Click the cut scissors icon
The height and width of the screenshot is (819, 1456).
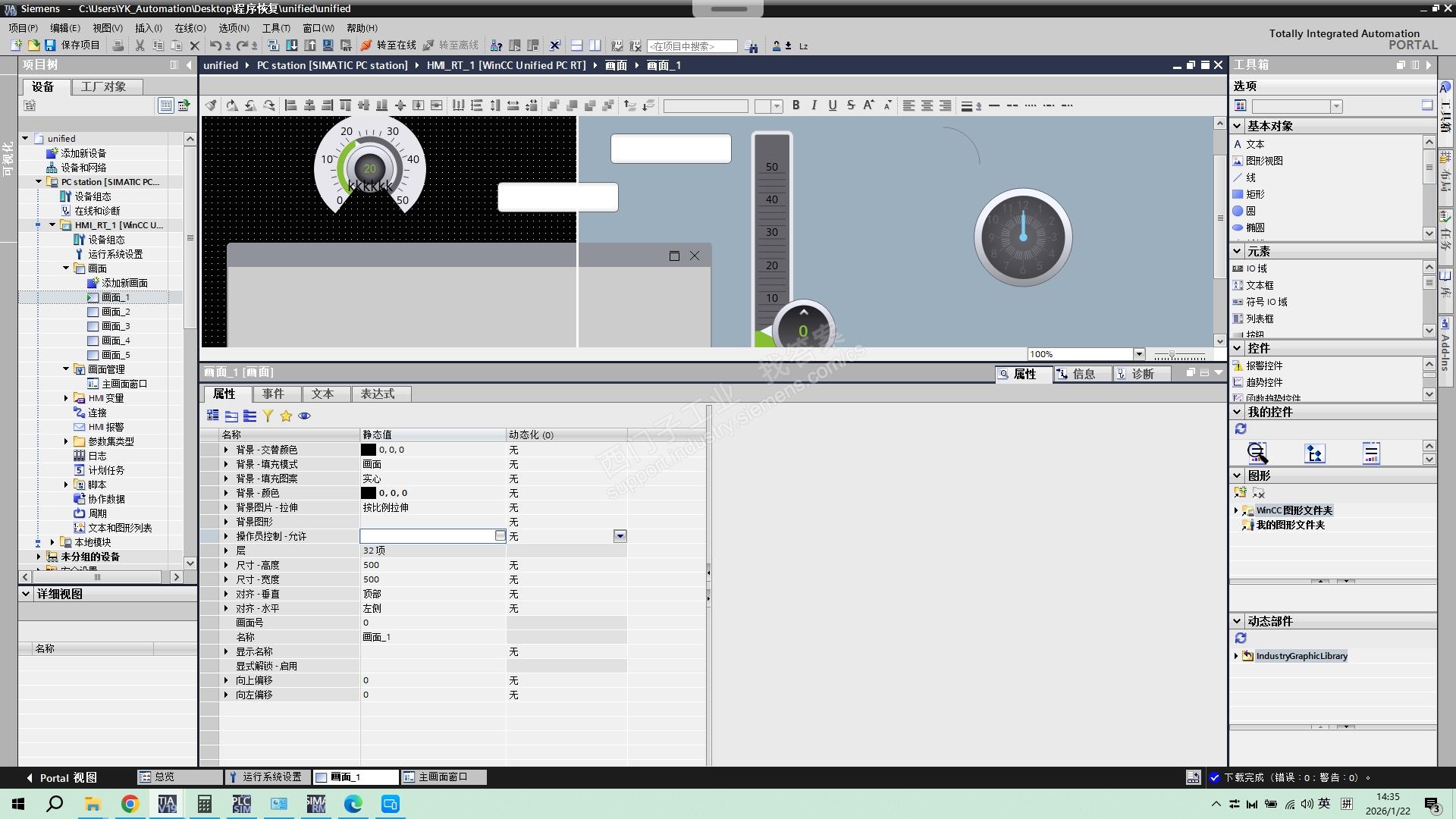coord(140,45)
